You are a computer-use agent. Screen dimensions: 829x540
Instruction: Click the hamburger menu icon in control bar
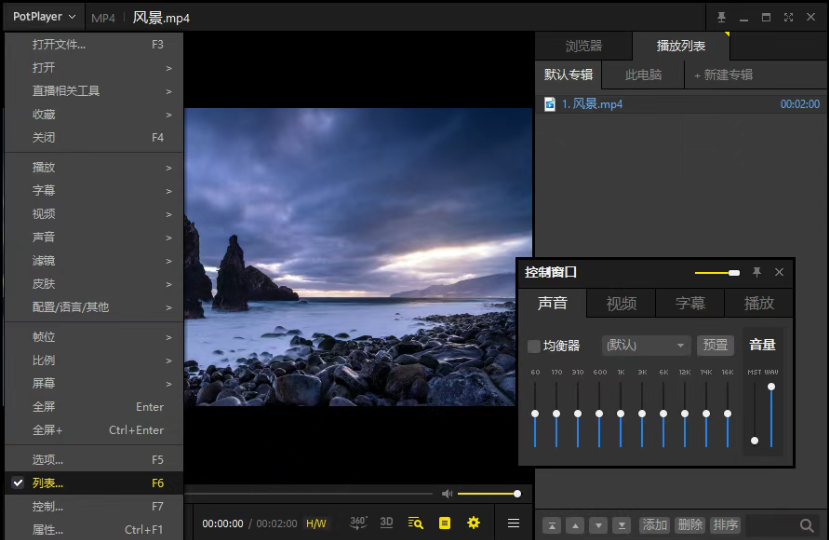(x=513, y=523)
